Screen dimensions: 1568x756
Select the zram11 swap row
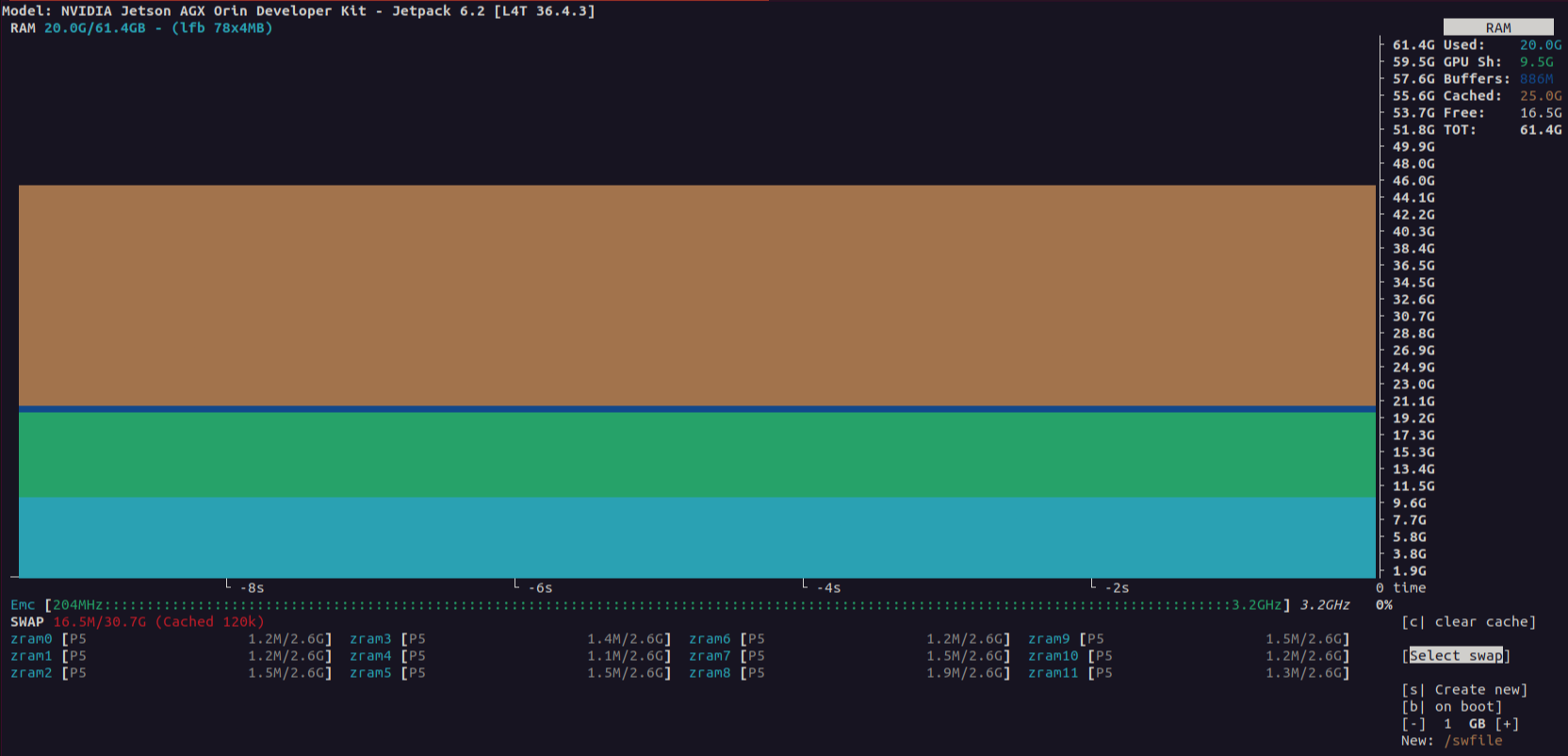(1189, 672)
